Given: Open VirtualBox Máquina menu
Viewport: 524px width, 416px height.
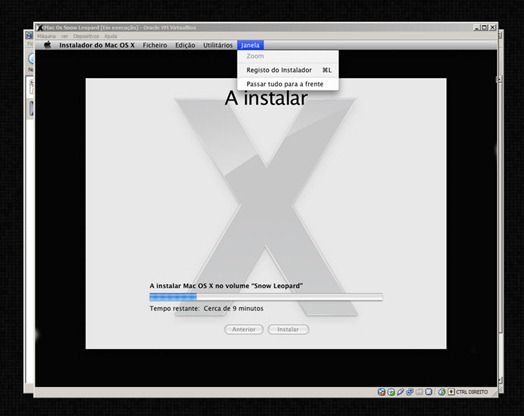Looking at the screenshot, I should (x=46, y=36).
